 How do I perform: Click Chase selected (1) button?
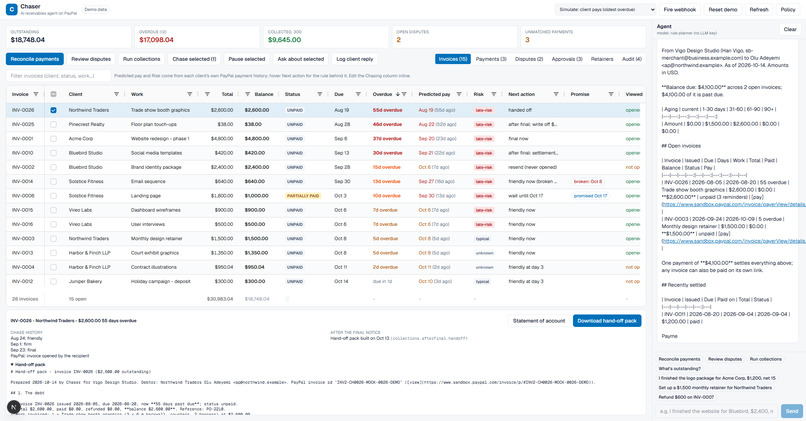point(194,59)
